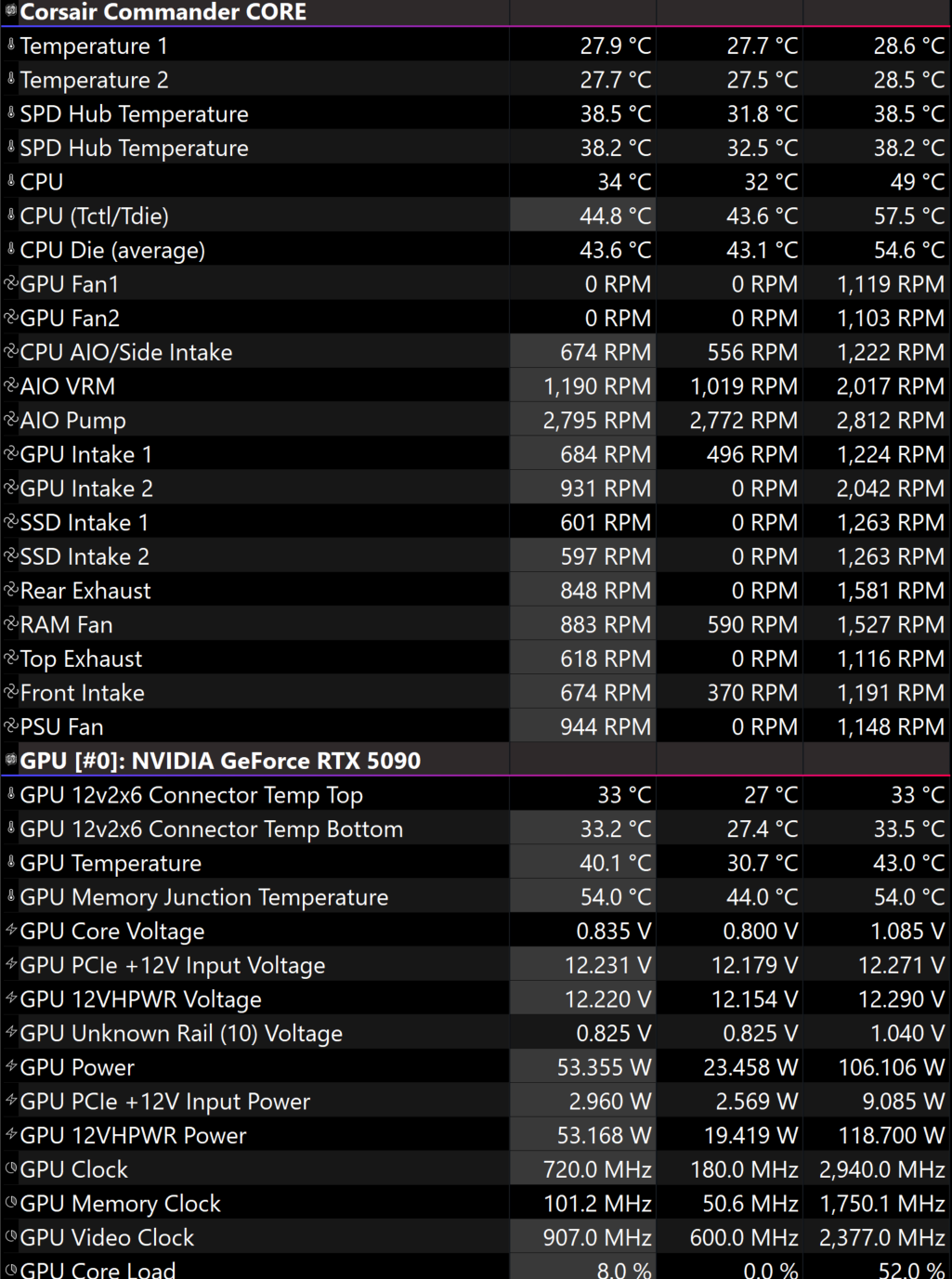952x1279 pixels.
Task: Select the voltage bolt icon for GPU Core Voltage
Action: click(11, 931)
